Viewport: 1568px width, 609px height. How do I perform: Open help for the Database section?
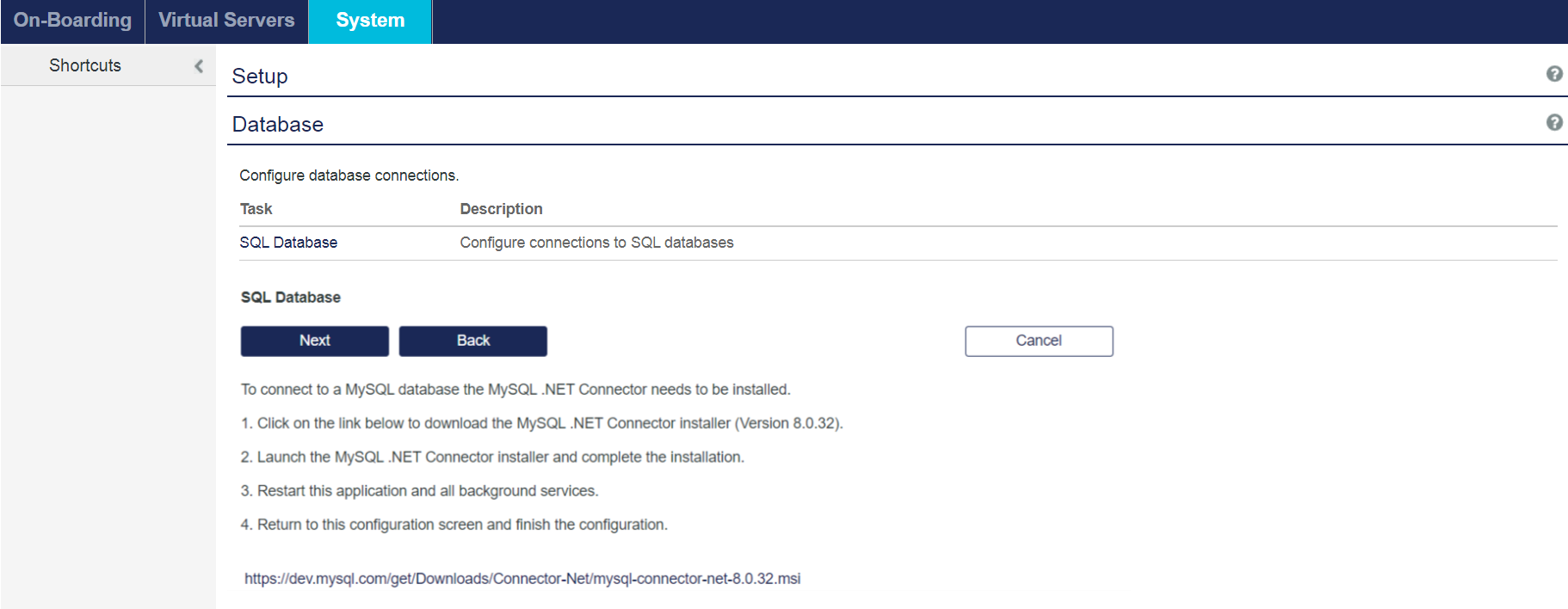[x=1553, y=122]
